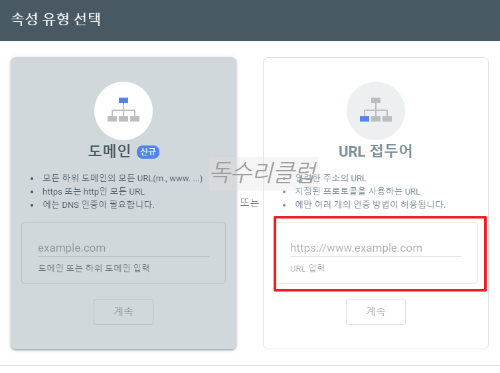This screenshot has height=373, width=500.
Task: Click the URL prefix property type icon
Action: pos(376,111)
